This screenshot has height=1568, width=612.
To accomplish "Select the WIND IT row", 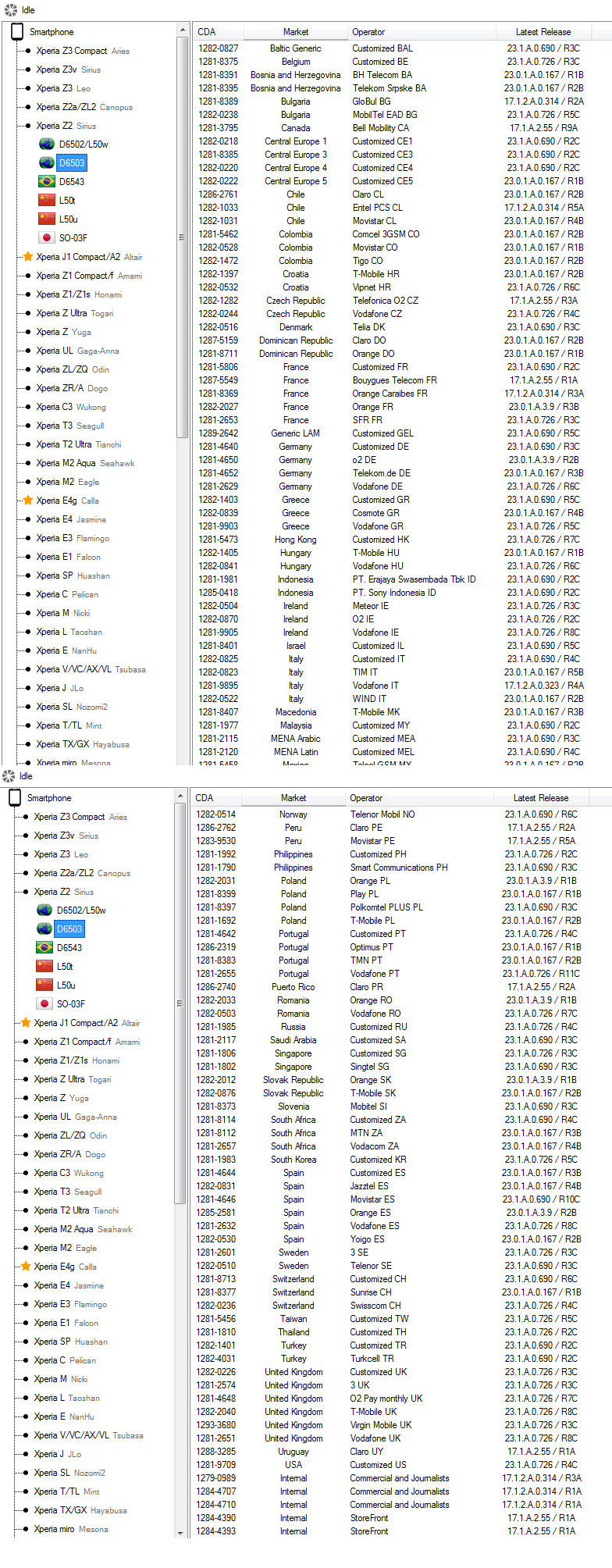I will (x=402, y=699).
